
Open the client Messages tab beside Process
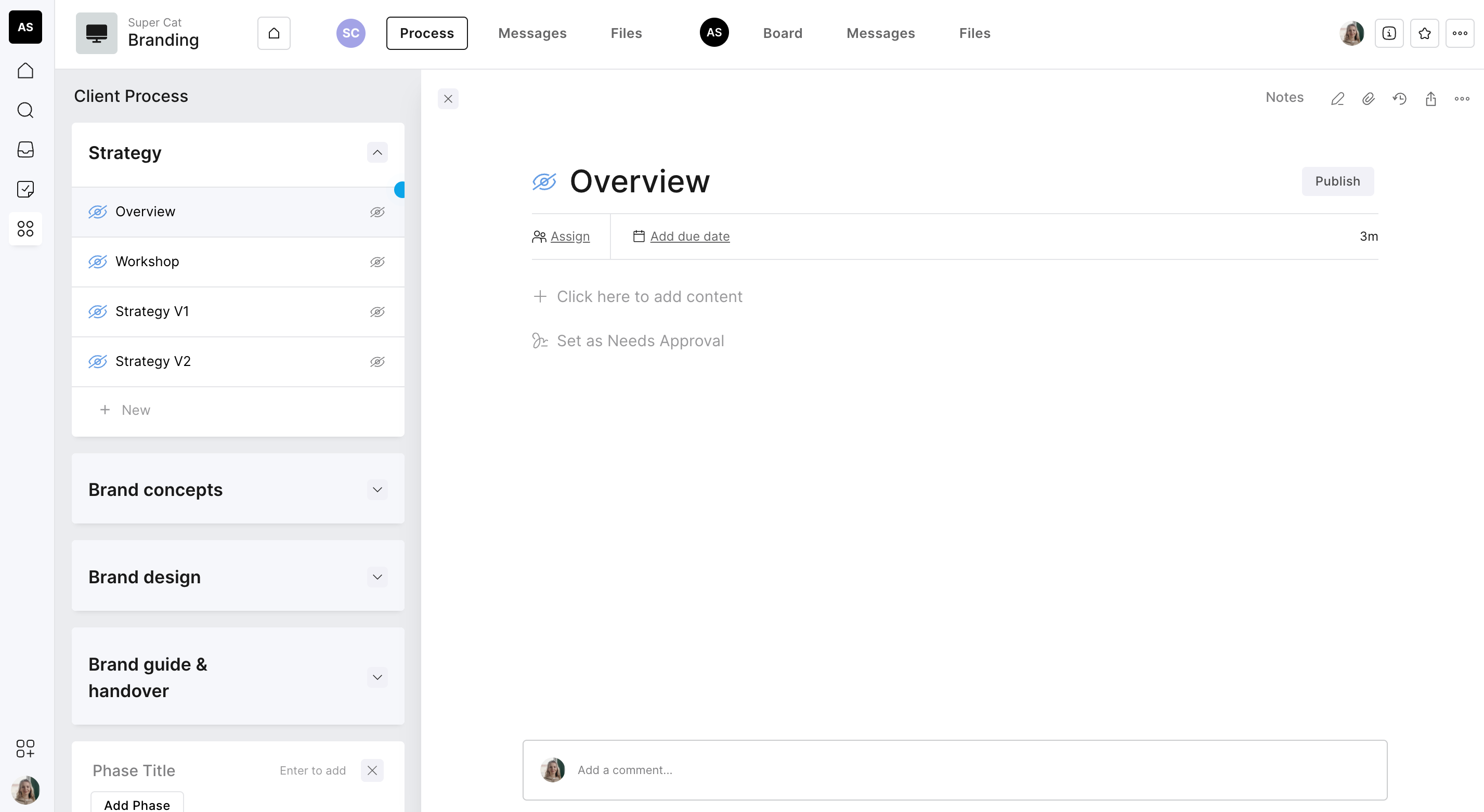click(532, 33)
